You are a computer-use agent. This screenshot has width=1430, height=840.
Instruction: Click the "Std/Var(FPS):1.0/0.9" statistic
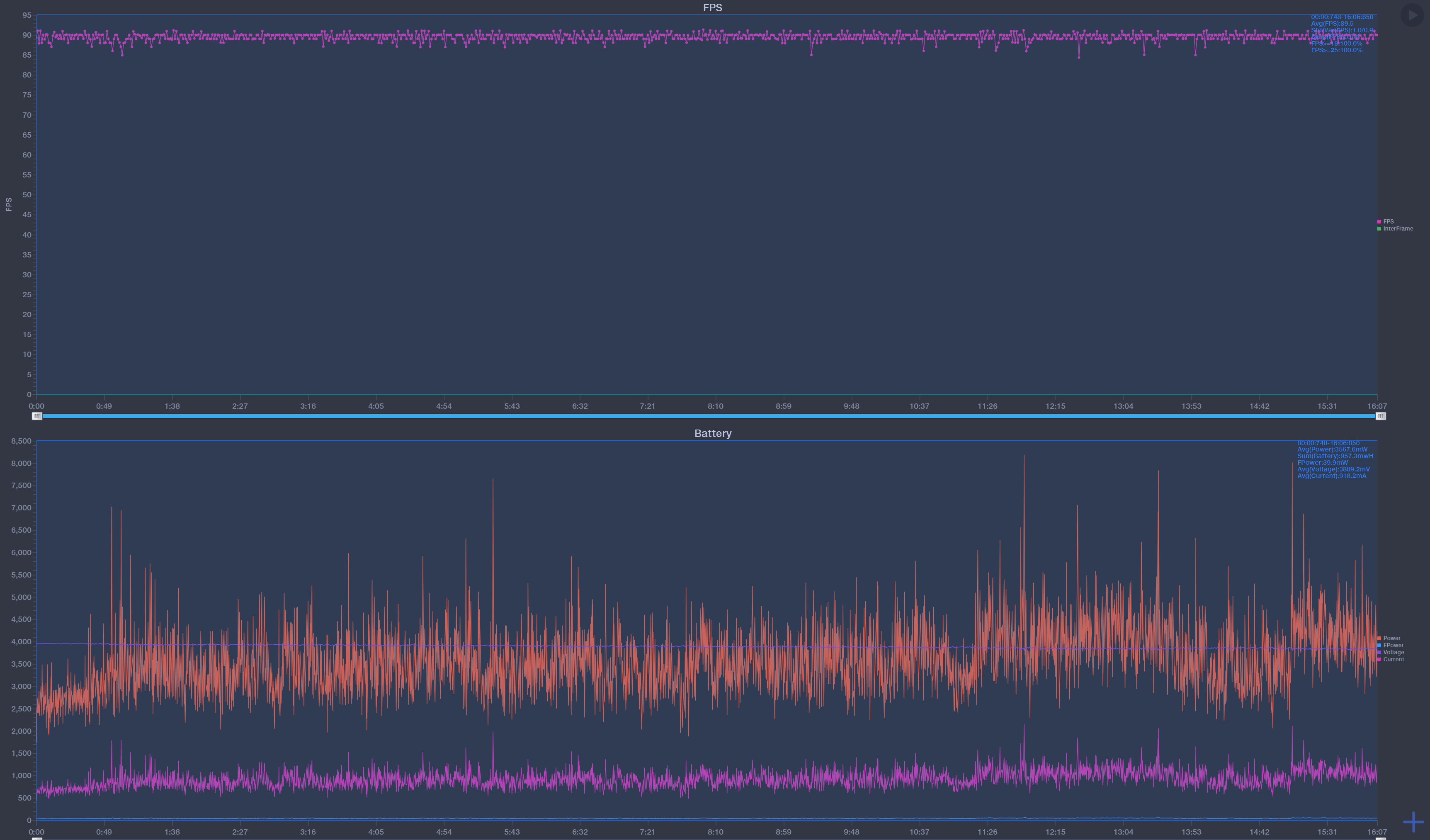[x=1342, y=30]
